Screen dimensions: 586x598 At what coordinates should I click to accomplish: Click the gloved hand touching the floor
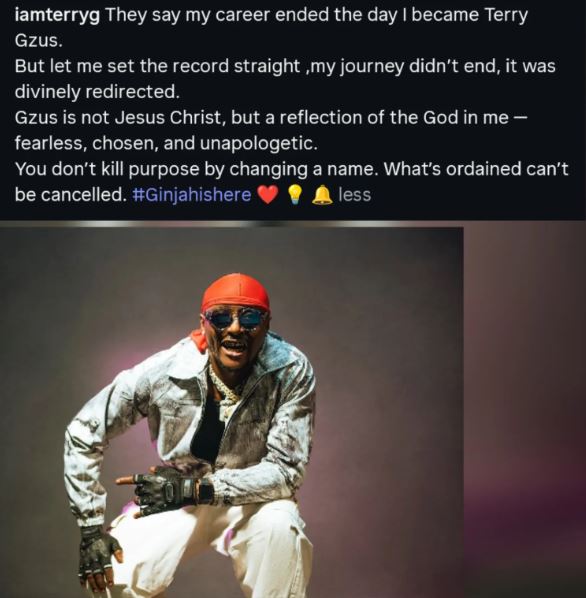click(x=97, y=553)
